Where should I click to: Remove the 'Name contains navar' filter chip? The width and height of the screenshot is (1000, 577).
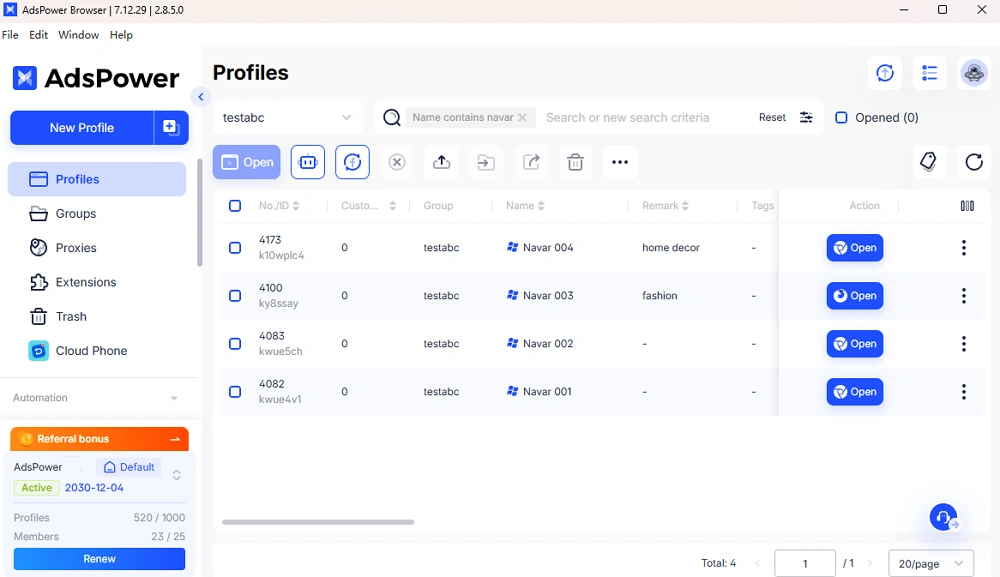click(522, 117)
